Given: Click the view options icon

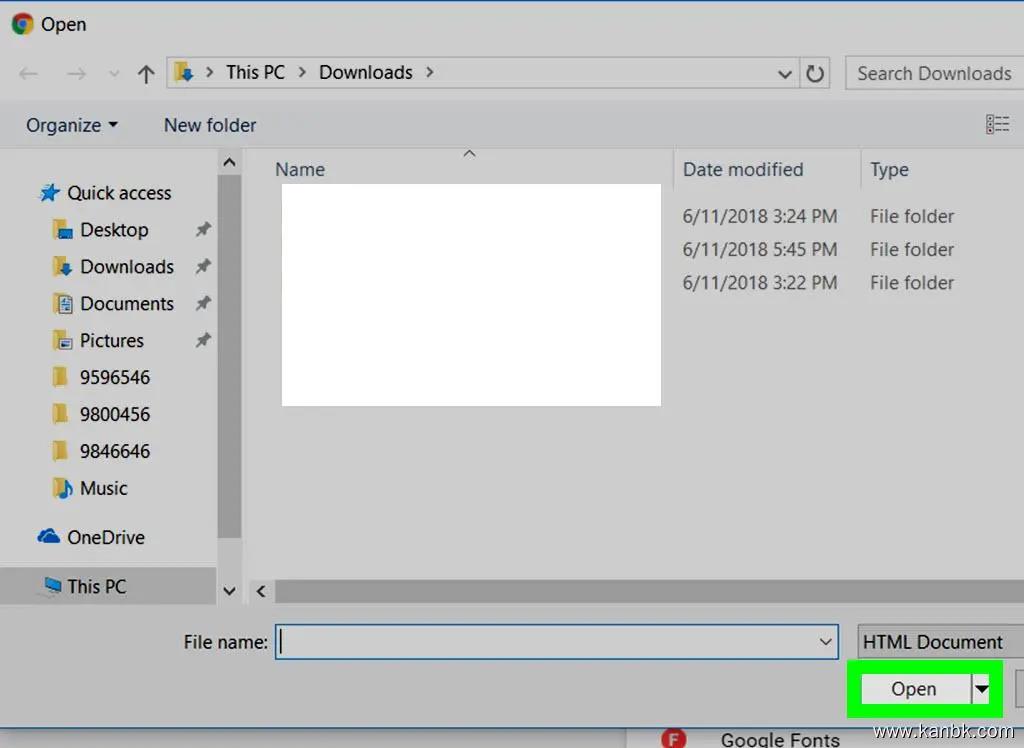Looking at the screenshot, I should click(x=997, y=125).
